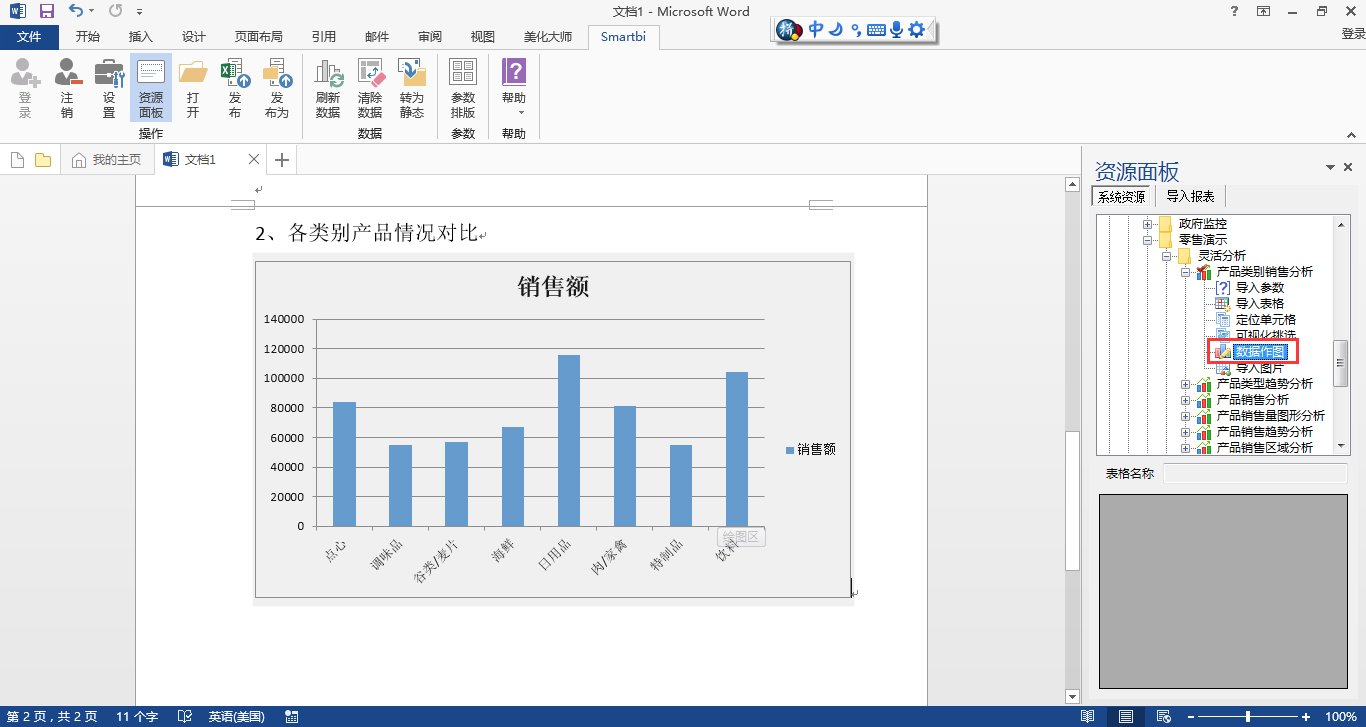1366x727 pixels.
Task: Expand the 产品销售分析 node
Action: click(1186, 400)
